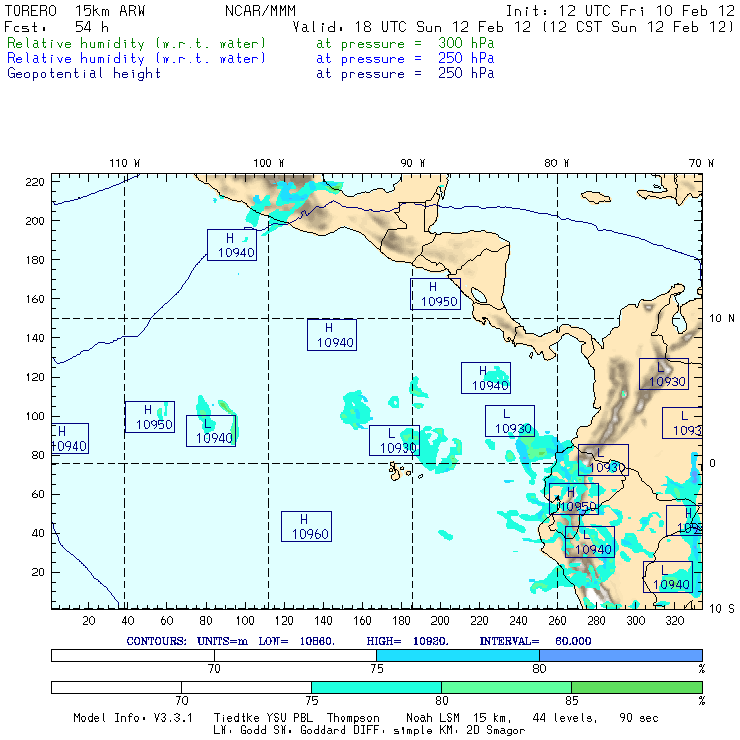Viewport: 740px width, 740px height.
Task: Pick the blue 80% swatch in upper colorbar
Action: 620,654
